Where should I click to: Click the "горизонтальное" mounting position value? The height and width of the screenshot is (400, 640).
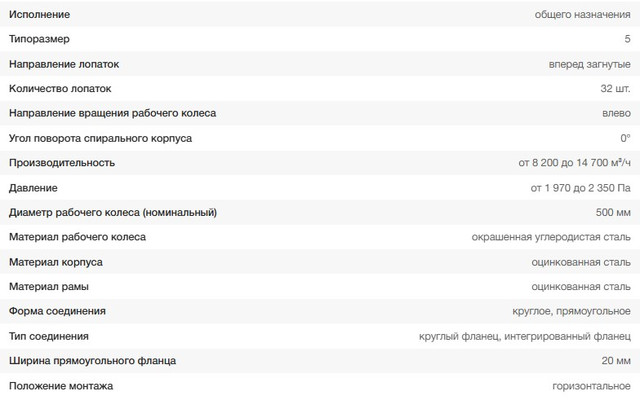pyautogui.click(x=591, y=385)
